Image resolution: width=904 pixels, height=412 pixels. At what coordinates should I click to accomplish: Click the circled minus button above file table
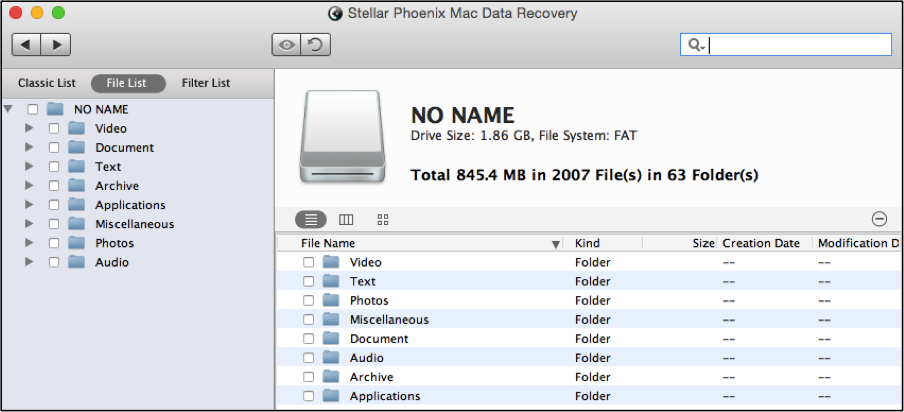coord(879,219)
